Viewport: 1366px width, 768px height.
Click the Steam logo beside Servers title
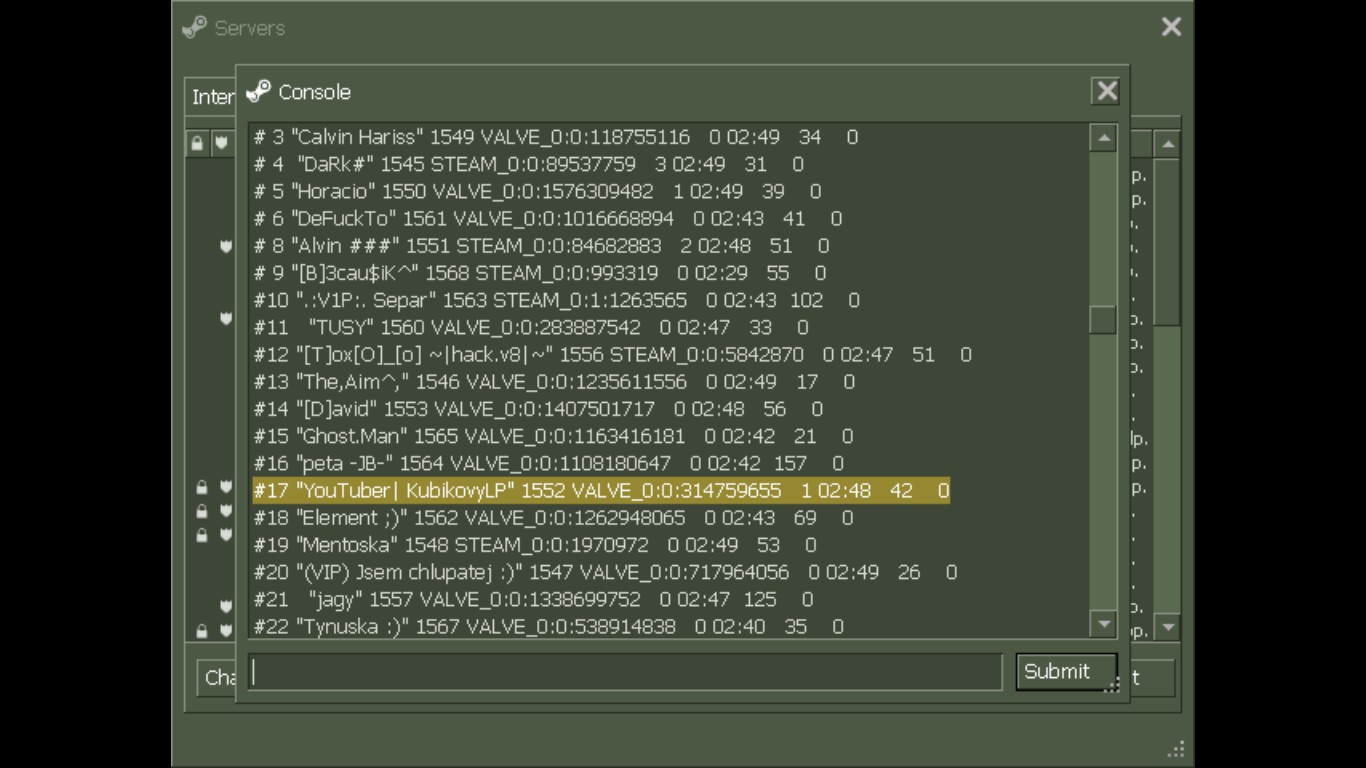[194, 27]
